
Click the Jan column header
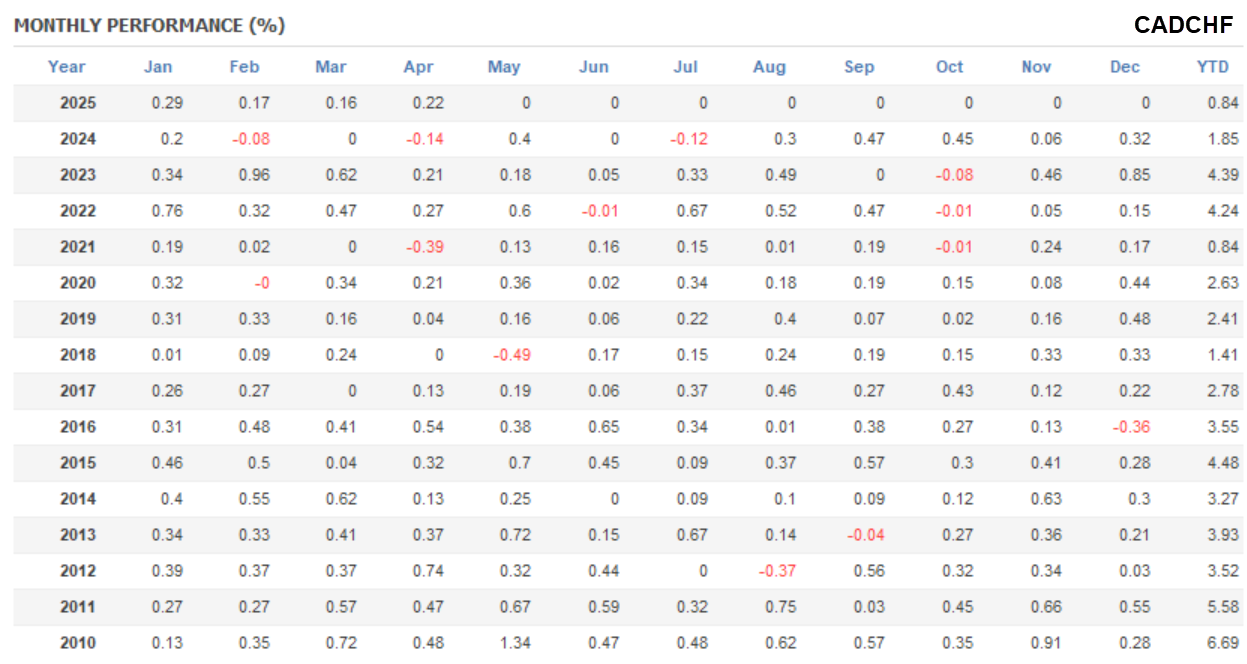coord(158,67)
